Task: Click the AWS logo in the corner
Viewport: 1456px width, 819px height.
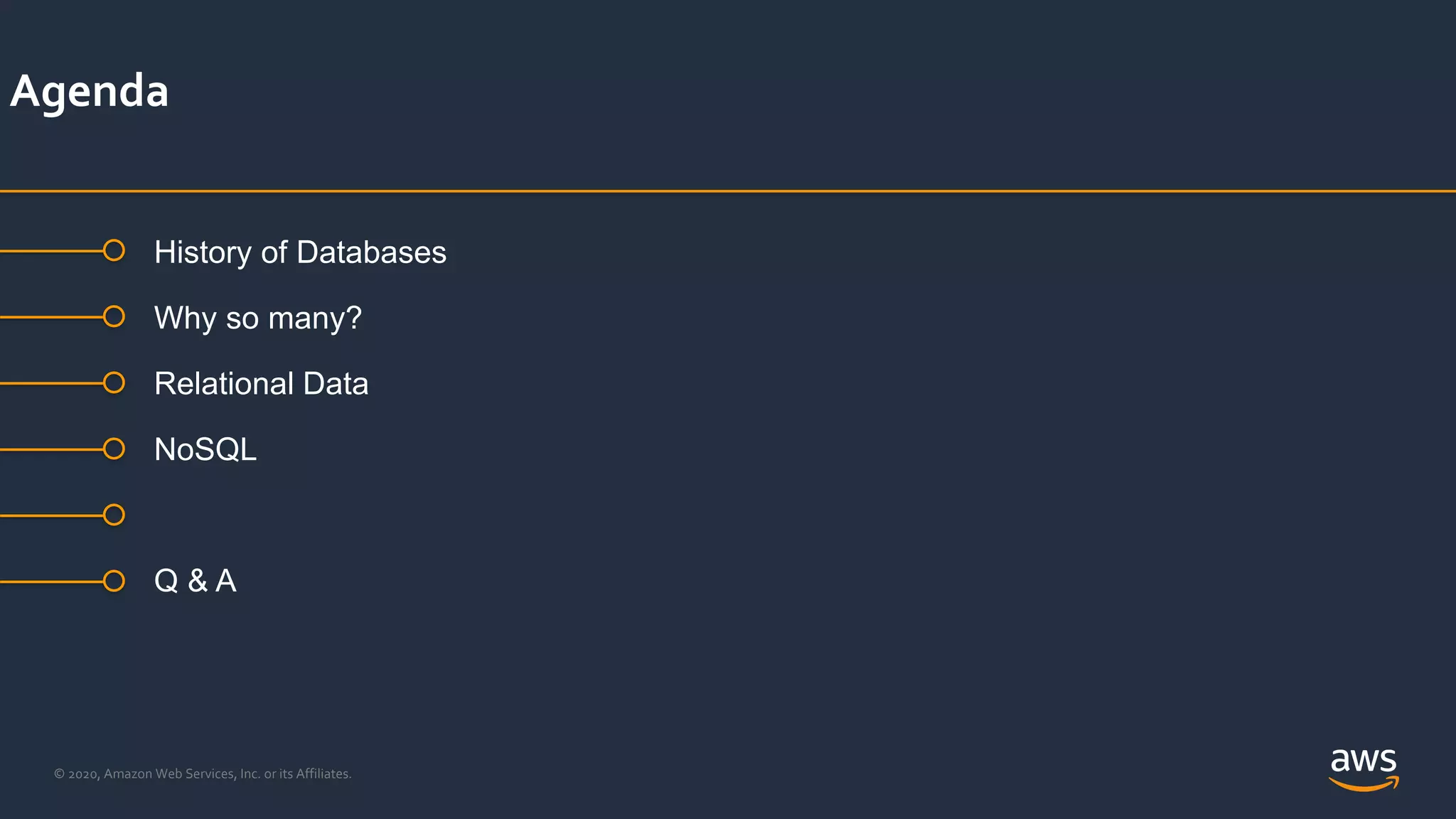Action: coord(1363,768)
